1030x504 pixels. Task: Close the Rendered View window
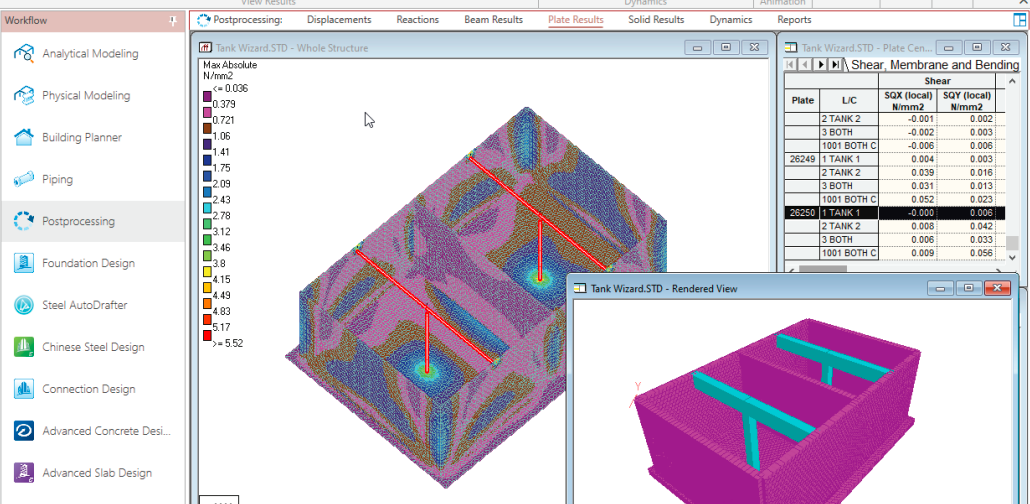(997, 288)
